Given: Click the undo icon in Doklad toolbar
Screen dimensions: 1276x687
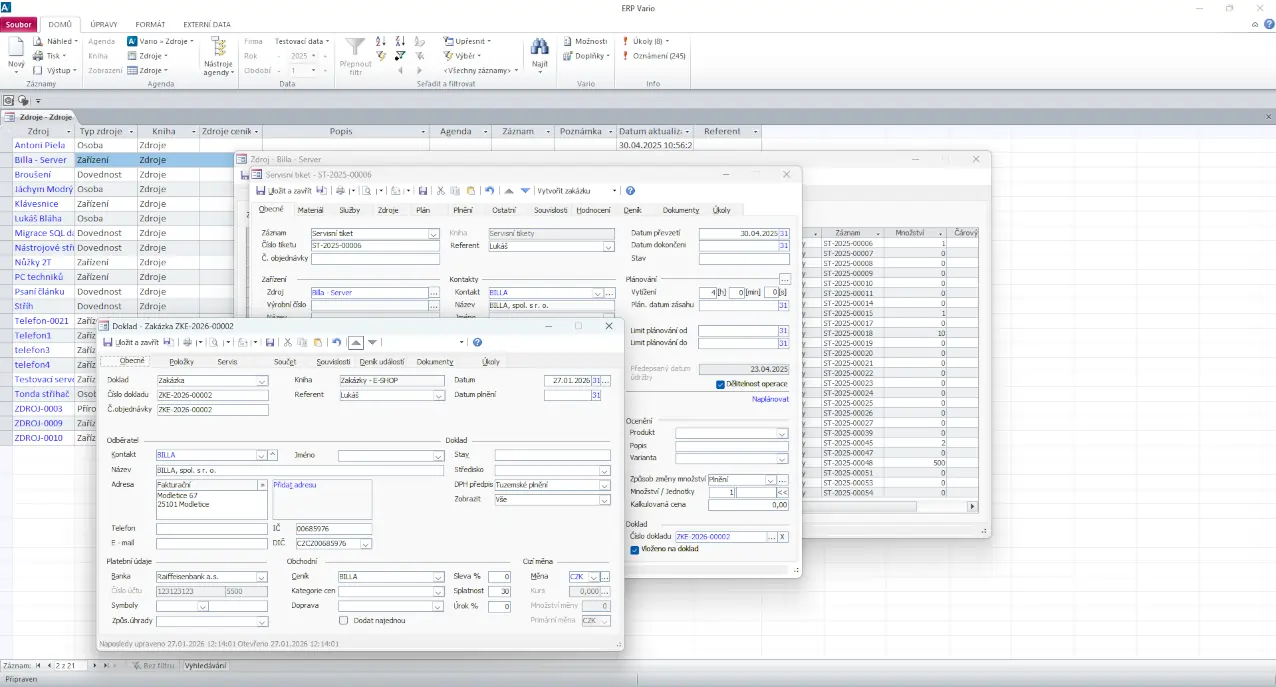Looking at the screenshot, I should 337,342.
